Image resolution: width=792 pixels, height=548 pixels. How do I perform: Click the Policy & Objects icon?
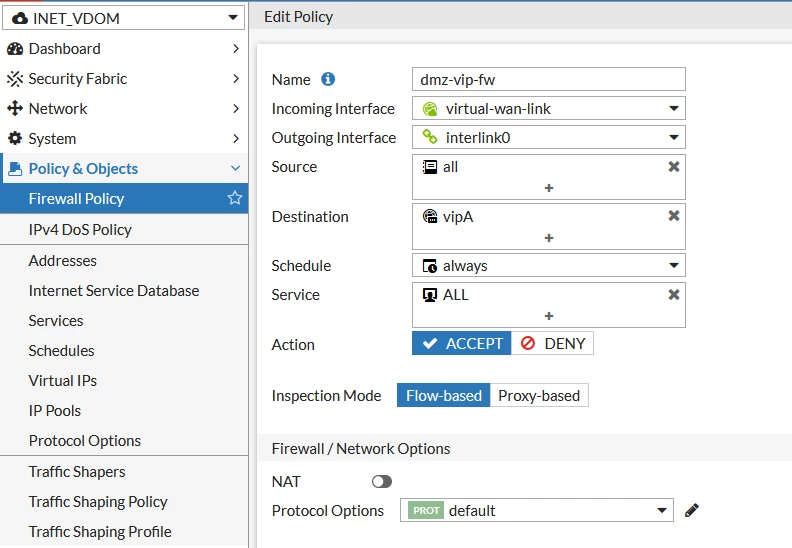pos(15,169)
